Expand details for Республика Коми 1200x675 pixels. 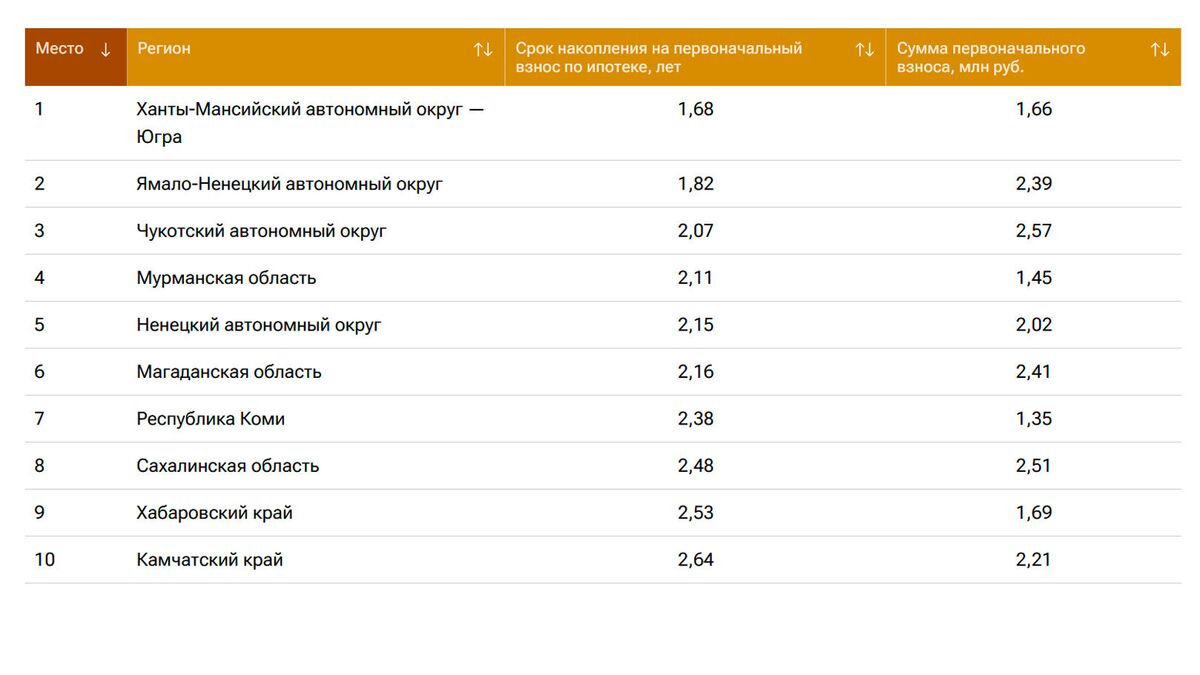(210, 418)
